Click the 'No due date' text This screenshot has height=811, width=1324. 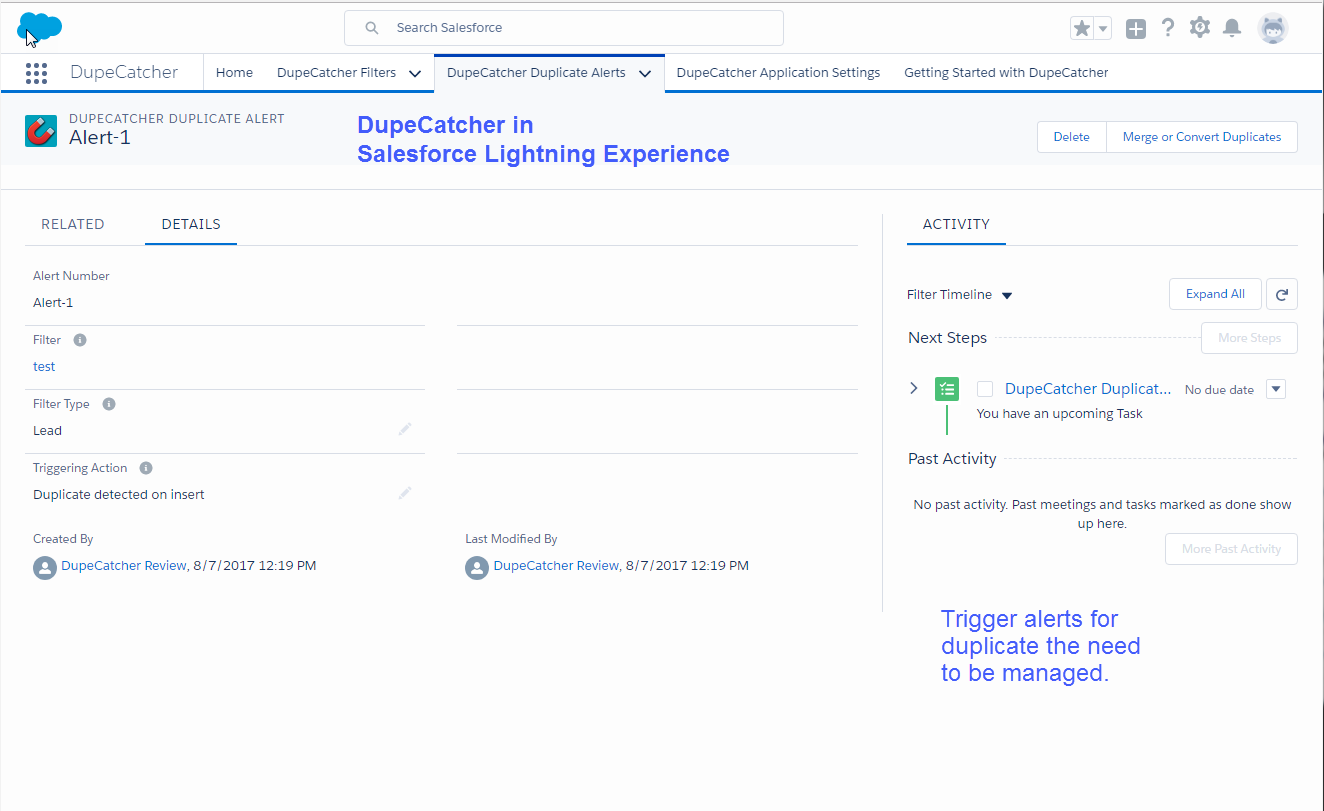pos(1219,390)
